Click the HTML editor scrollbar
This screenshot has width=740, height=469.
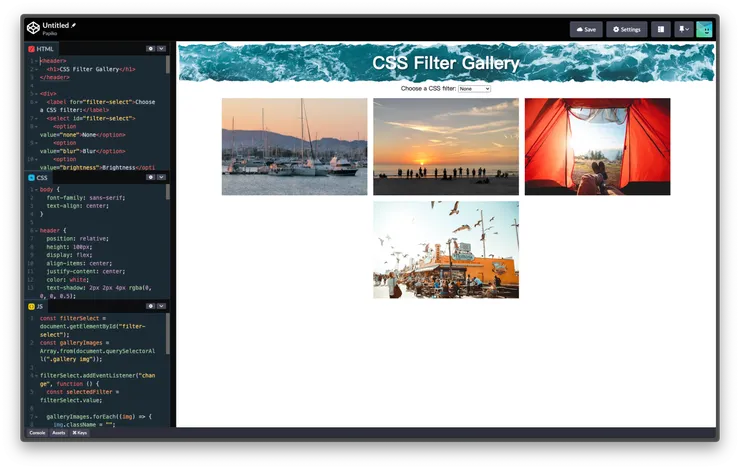pos(168,65)
